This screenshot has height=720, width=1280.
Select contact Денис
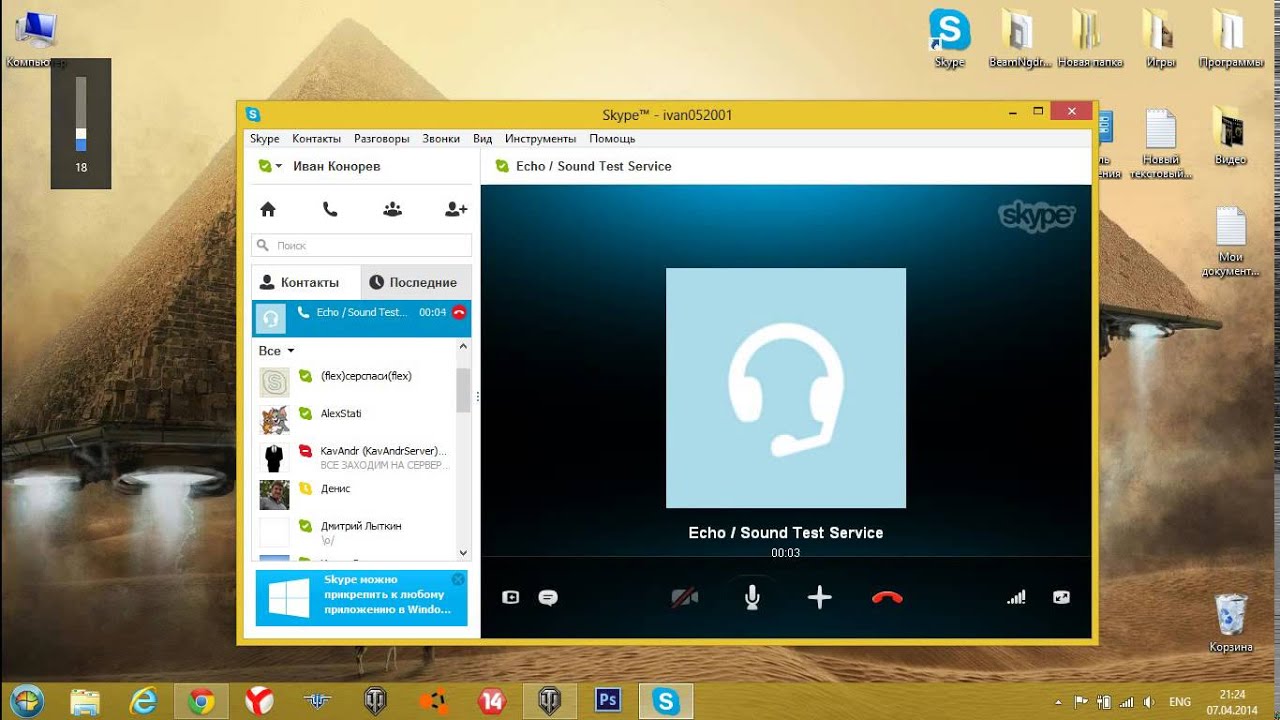tap(355, 494)
